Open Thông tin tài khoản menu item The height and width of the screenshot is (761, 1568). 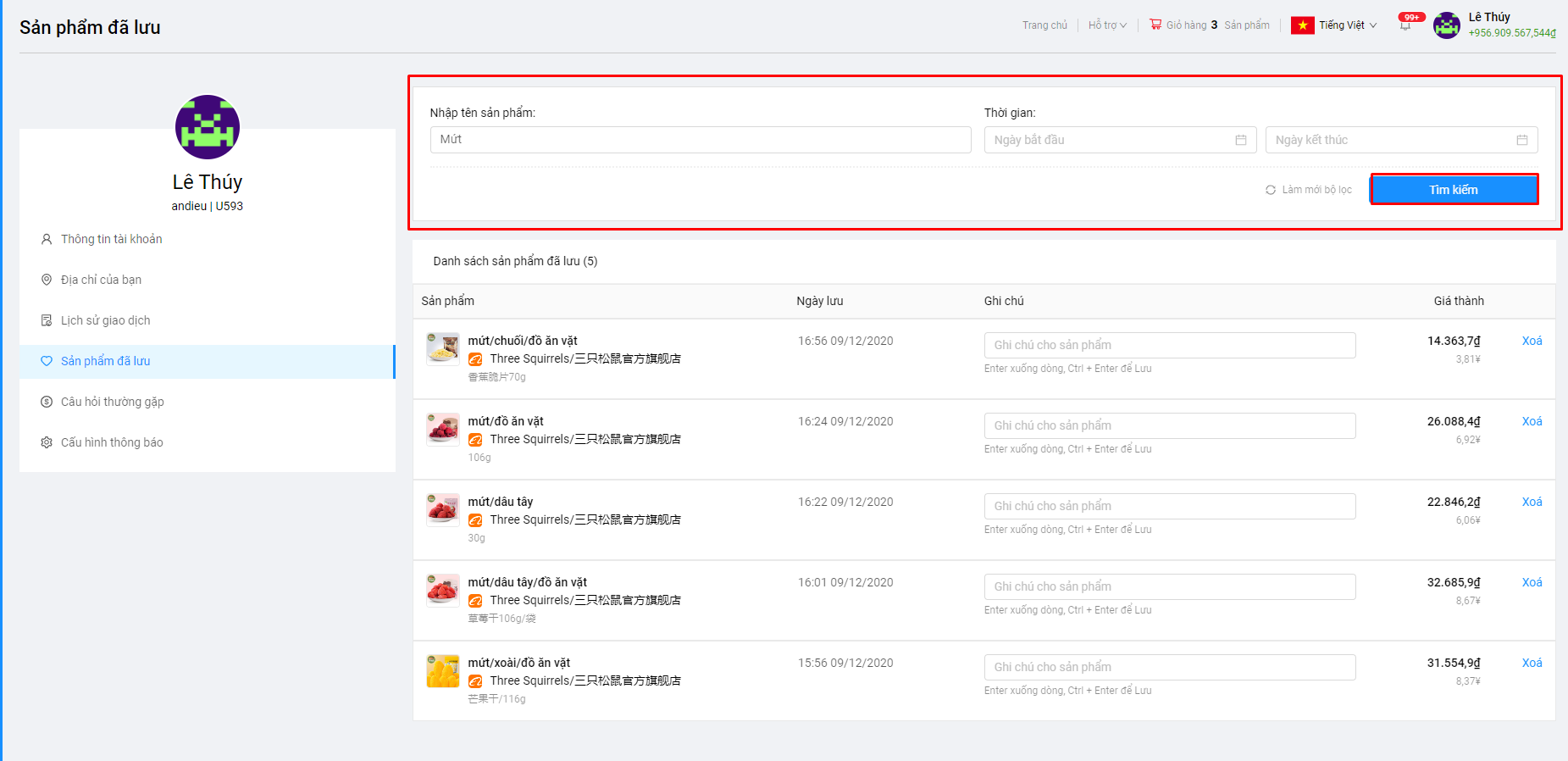click(111, 239)
